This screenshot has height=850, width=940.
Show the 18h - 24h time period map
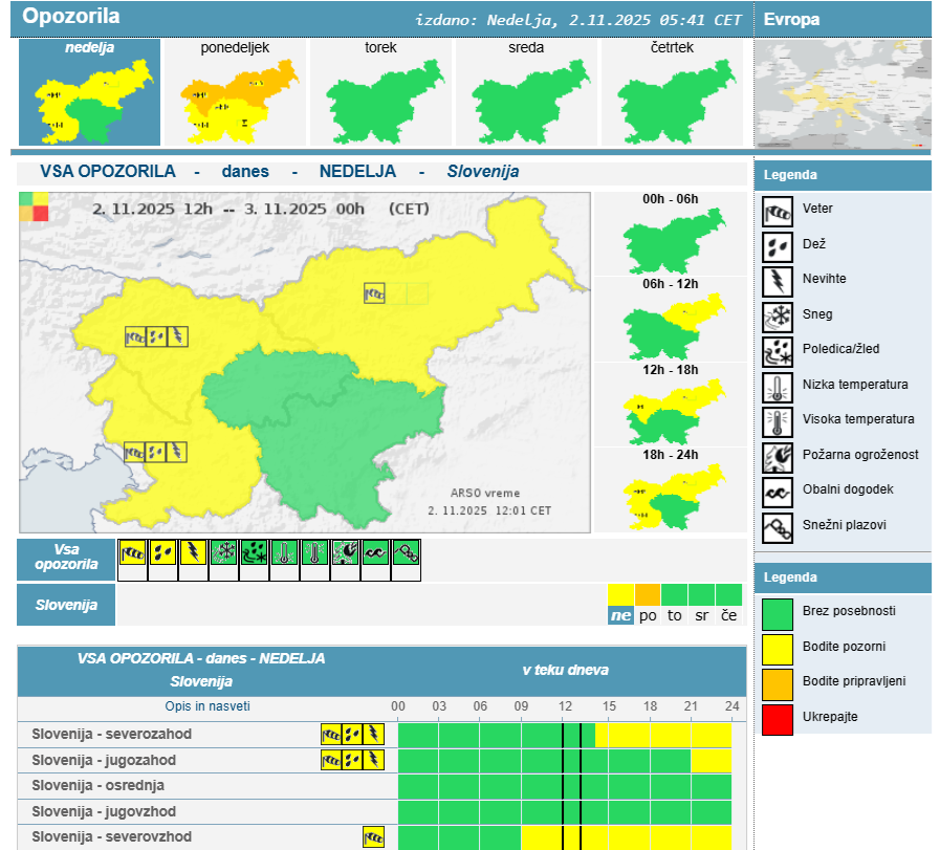pos(671,497)
